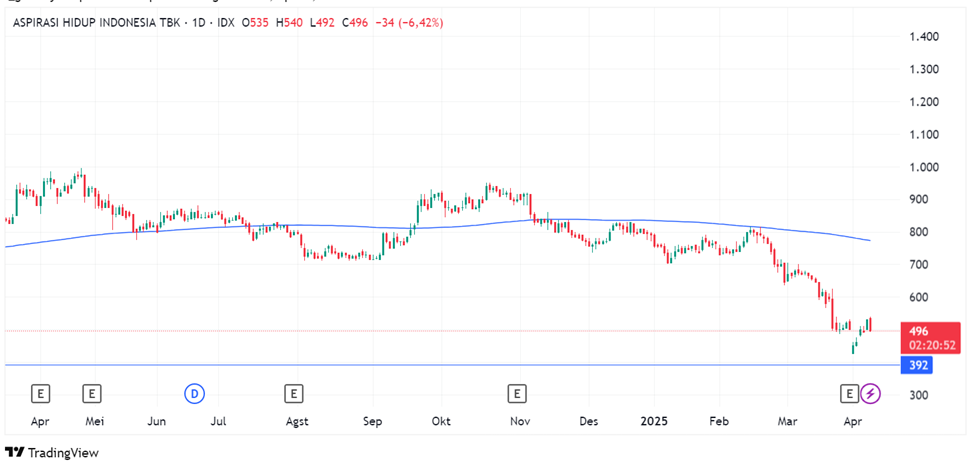The height and width of the screenshot is (466, 974).
Task: Select the blue 392 horizontal line label
Action: [919, 365]
